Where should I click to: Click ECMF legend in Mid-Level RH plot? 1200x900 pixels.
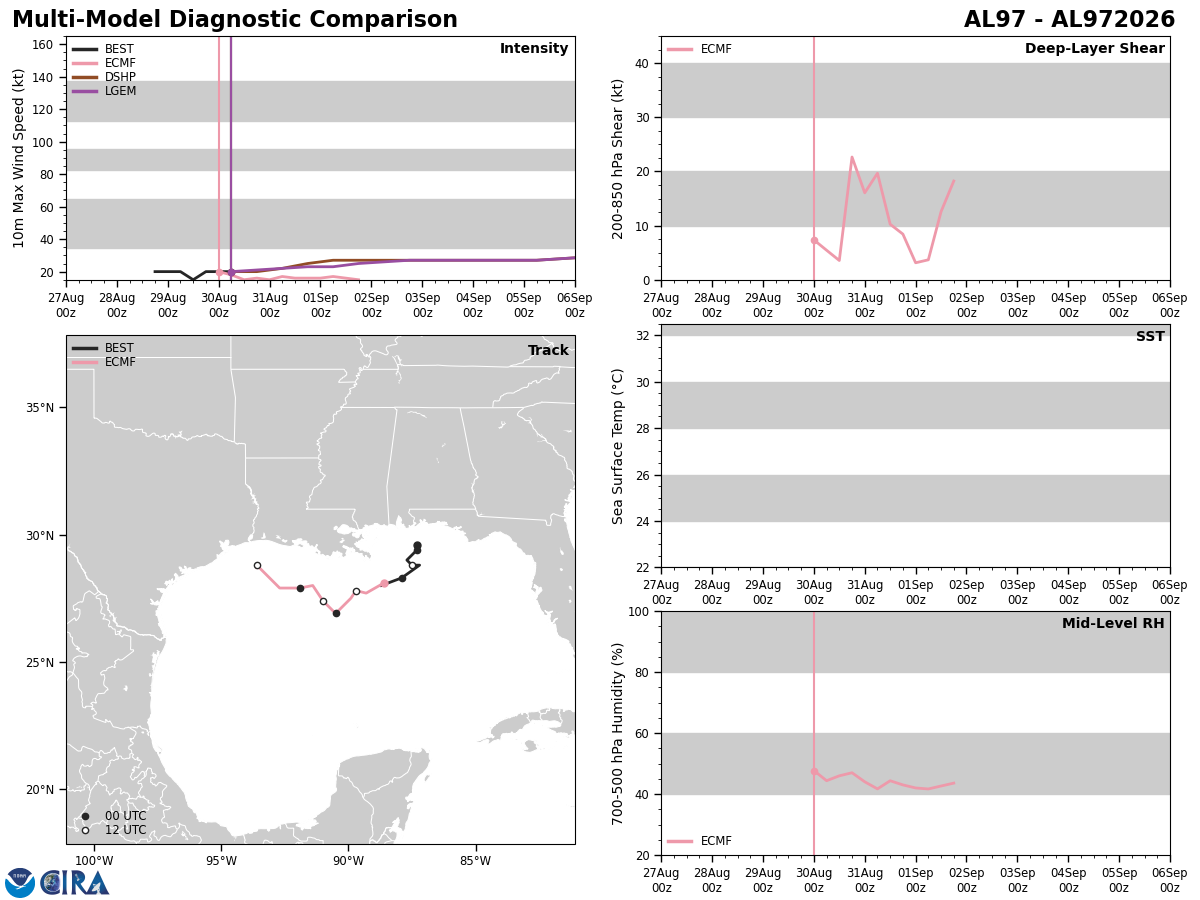700,841
